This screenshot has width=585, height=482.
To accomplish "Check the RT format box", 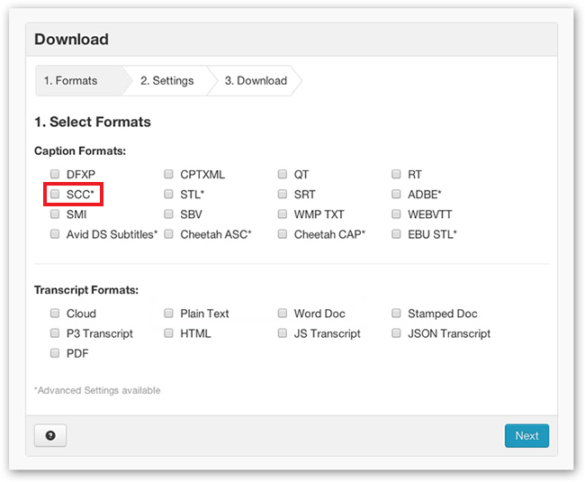I will 396,174.
